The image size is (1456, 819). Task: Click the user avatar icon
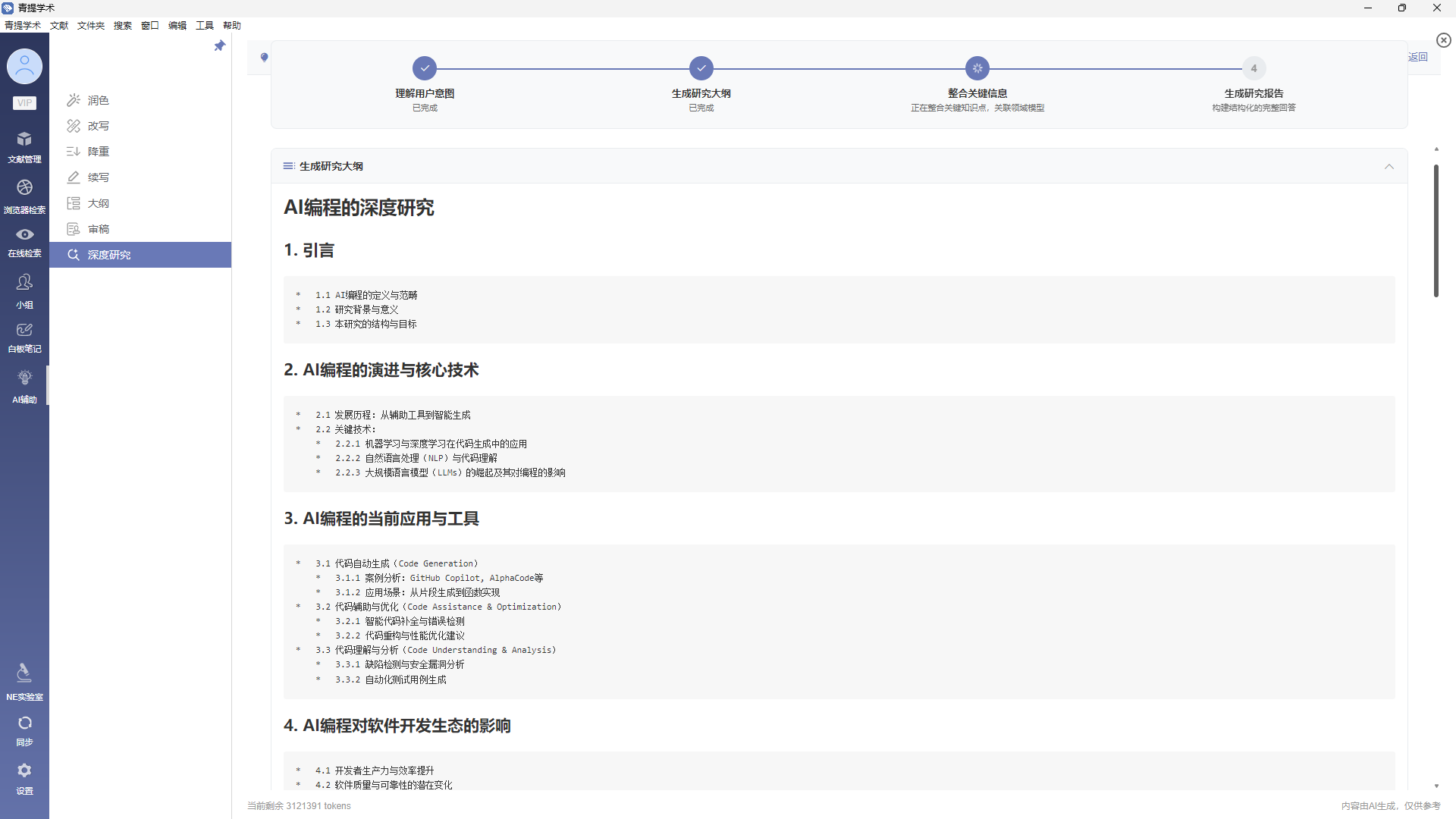coord(24,67)
